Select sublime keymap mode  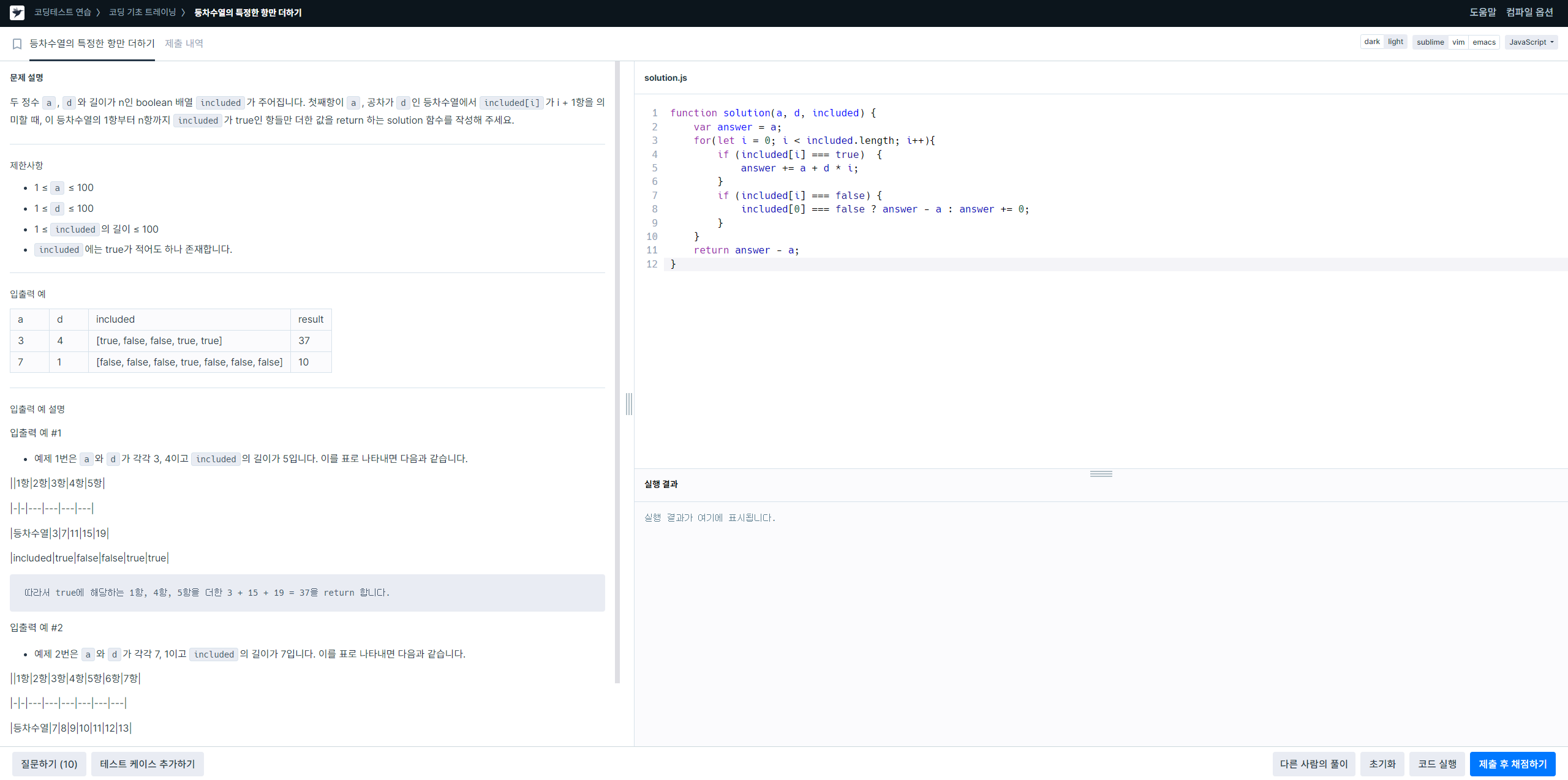coord(1430,42)
